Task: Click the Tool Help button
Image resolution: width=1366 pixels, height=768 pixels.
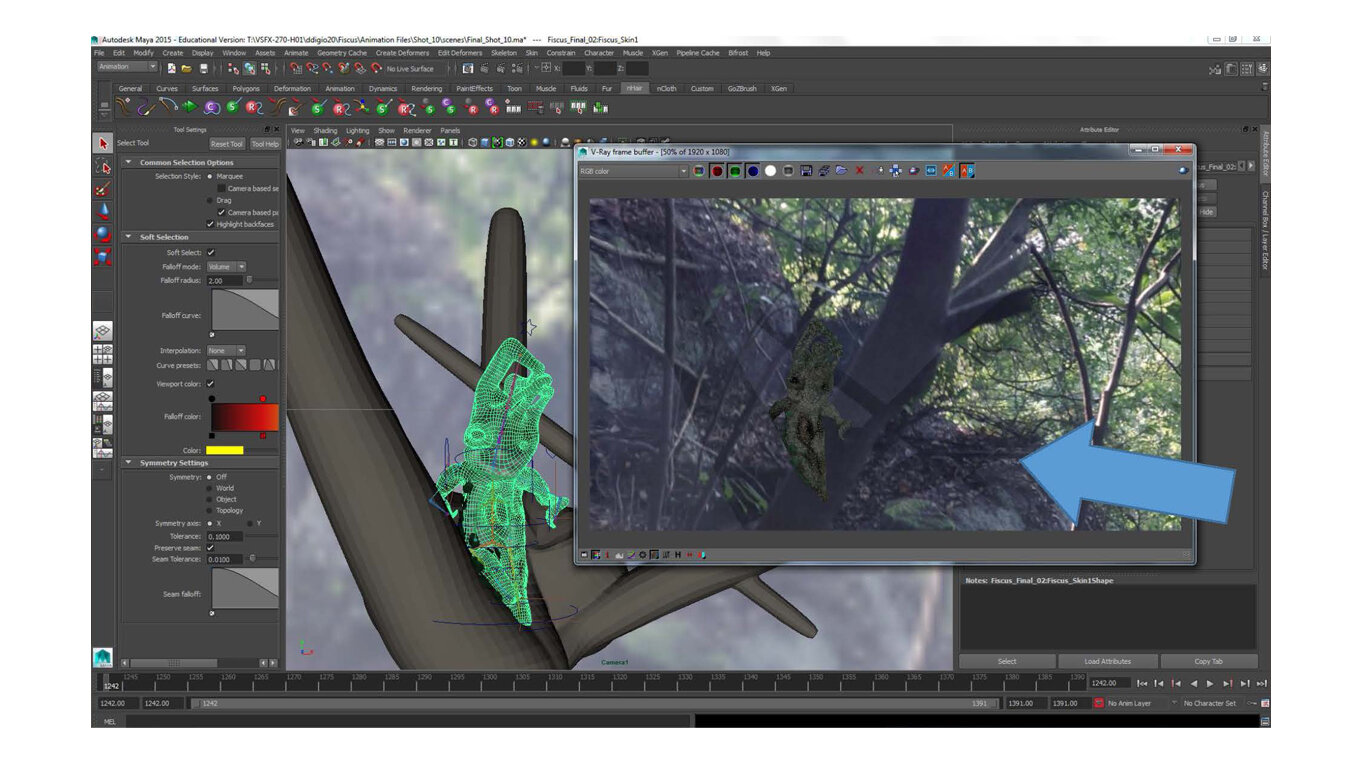Action: (x=264, y=144)
